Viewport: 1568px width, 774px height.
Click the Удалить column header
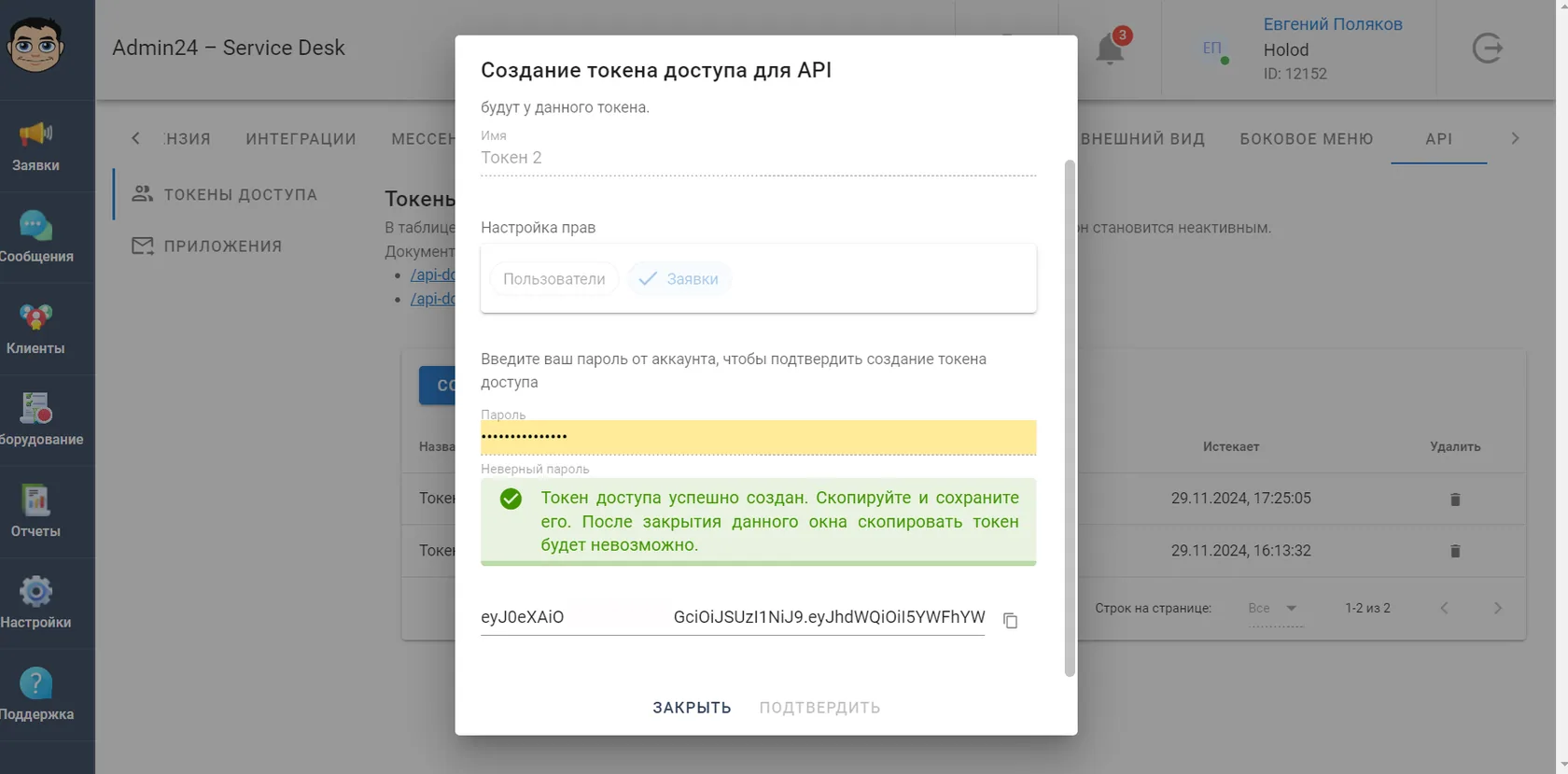(1455, 447)
